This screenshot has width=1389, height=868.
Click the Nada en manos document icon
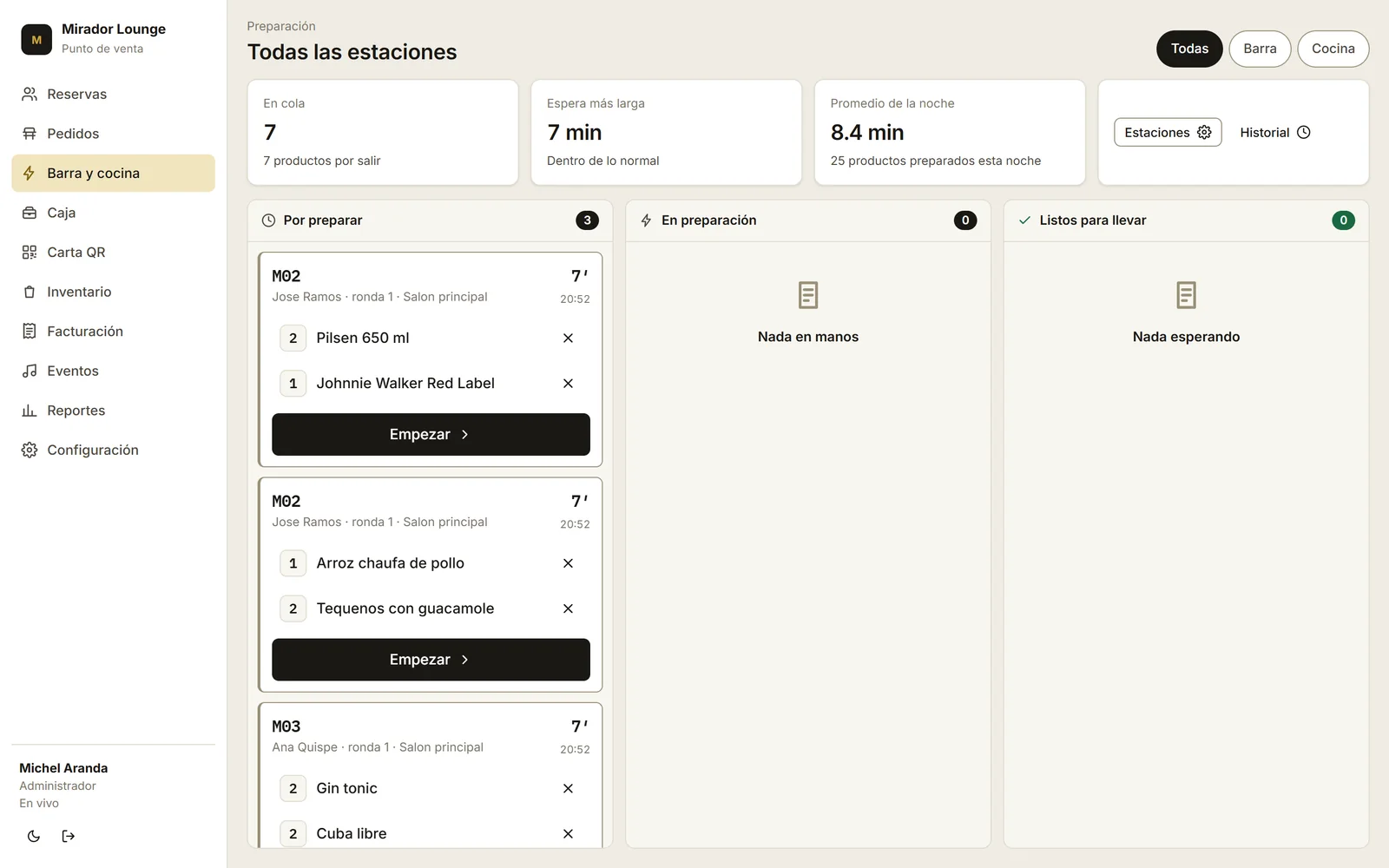coord(808,295)
